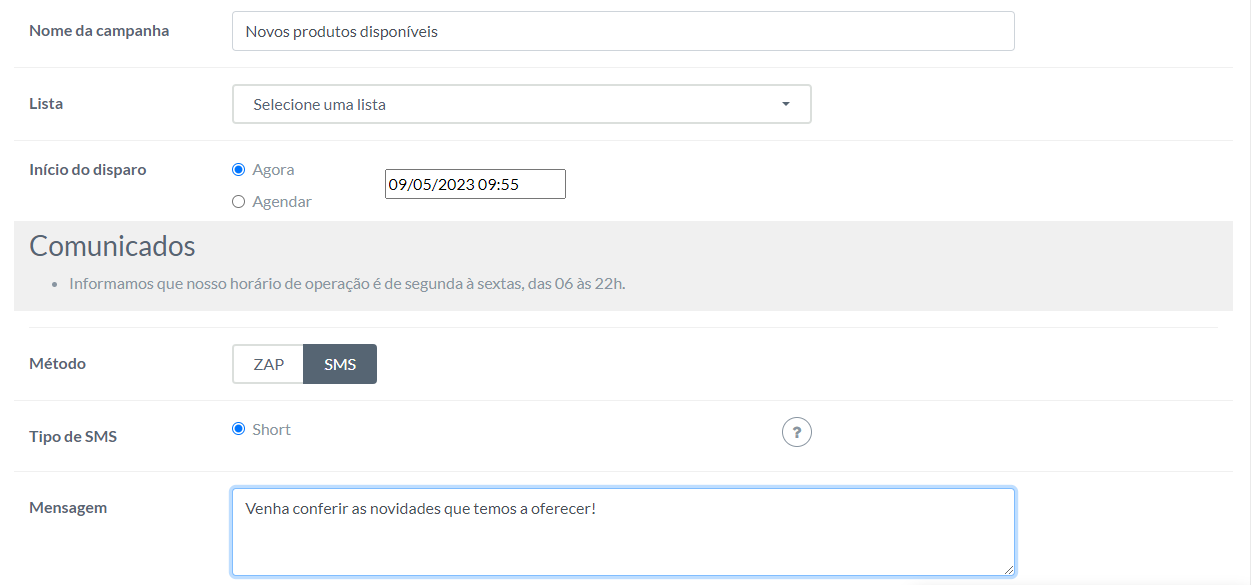
Task: Click the Tipo de SMS label
Action: 73,437
